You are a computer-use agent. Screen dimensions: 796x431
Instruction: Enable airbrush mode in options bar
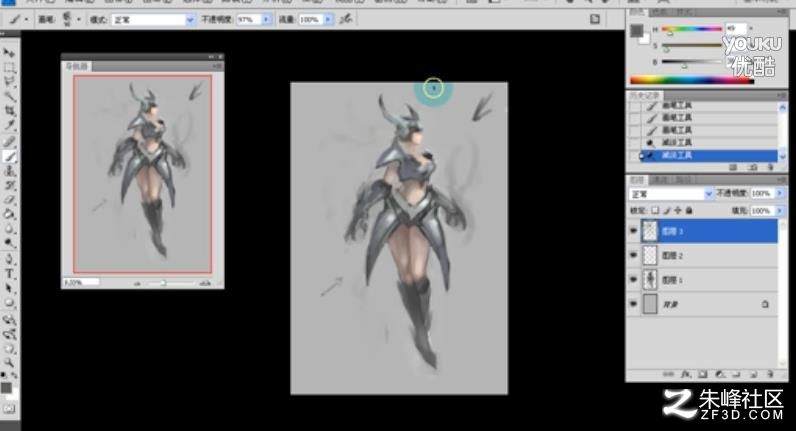(x=346, y=19)
